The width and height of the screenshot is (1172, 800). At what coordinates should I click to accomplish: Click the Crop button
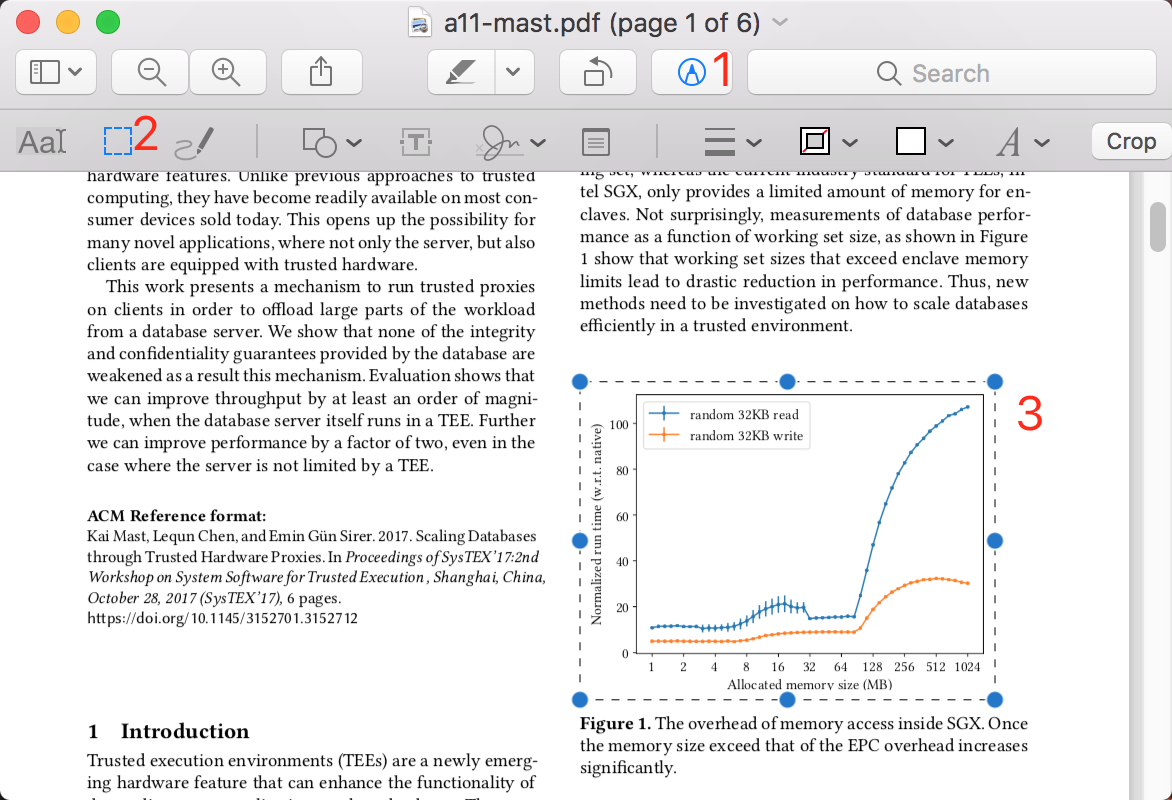coord(1131,140)
